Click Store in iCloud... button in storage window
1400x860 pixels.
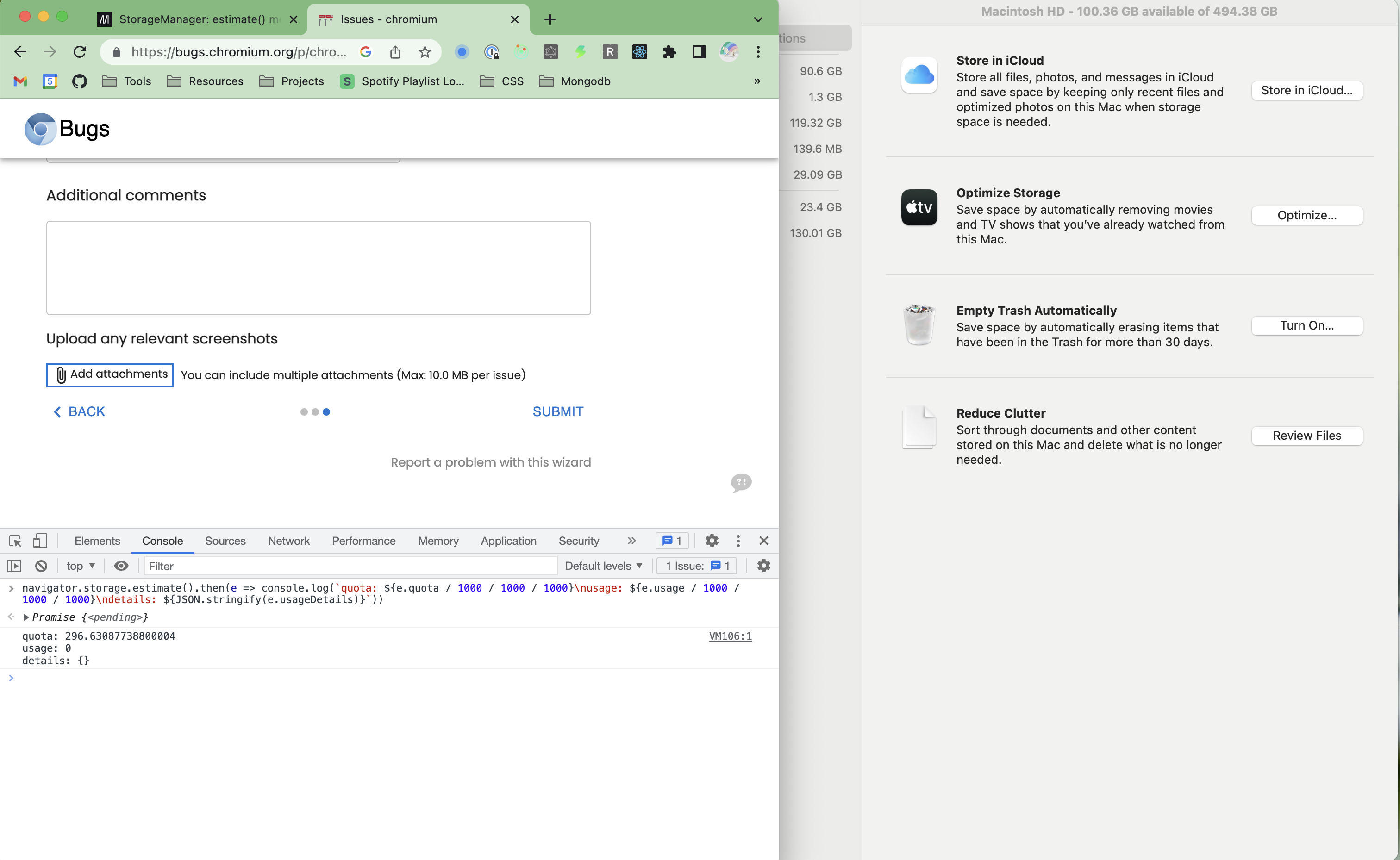(1306, 90)
